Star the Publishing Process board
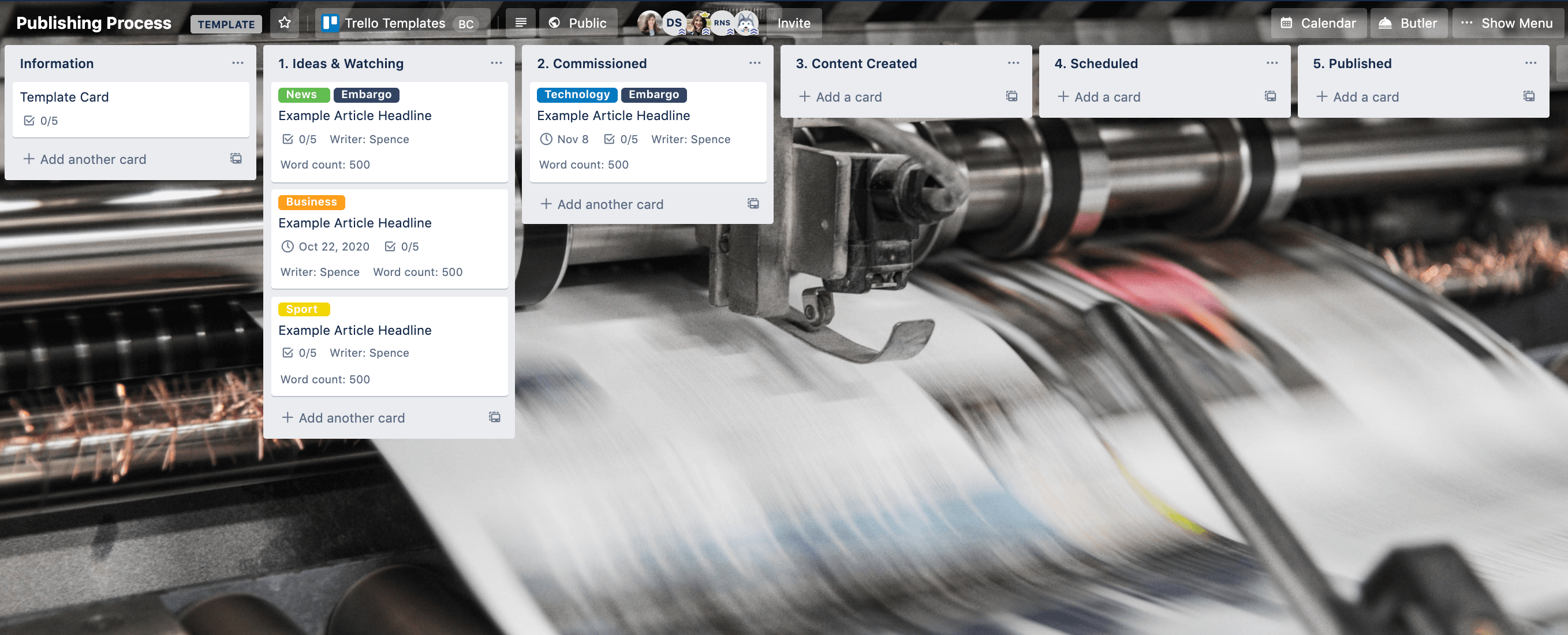The height and width of the screenshot is (635, 1568). point(284,23)
